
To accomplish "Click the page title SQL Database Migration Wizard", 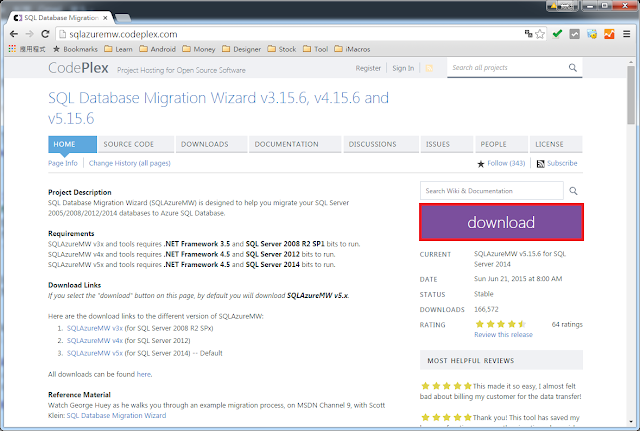I will coord(218,108).
